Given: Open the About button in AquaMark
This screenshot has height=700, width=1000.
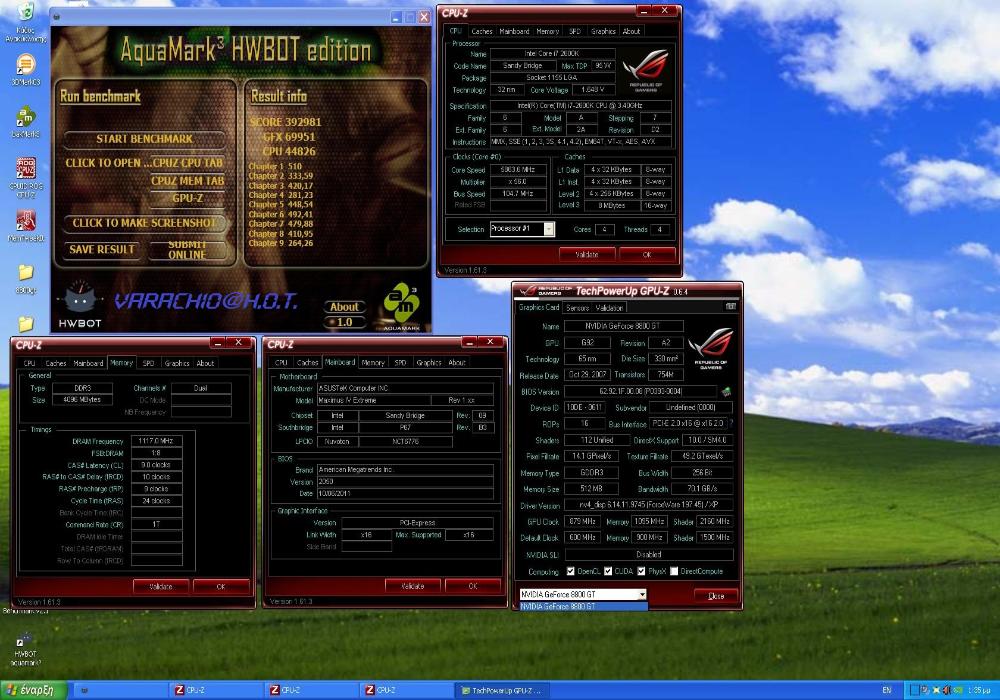Looking at the screenshot, I should [x=344, y=307].
